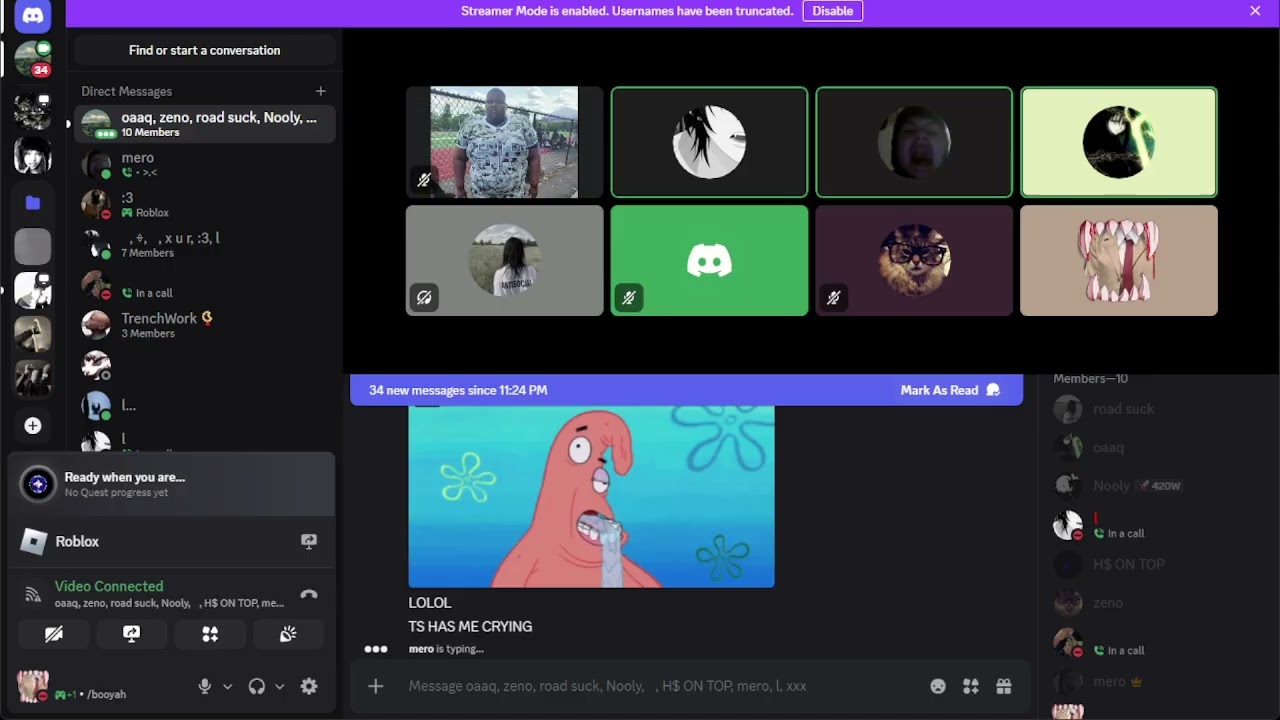This screenshot has width=1280, height=720.
Task: Click the Video Connected status text
Action: tap(109, 586)
